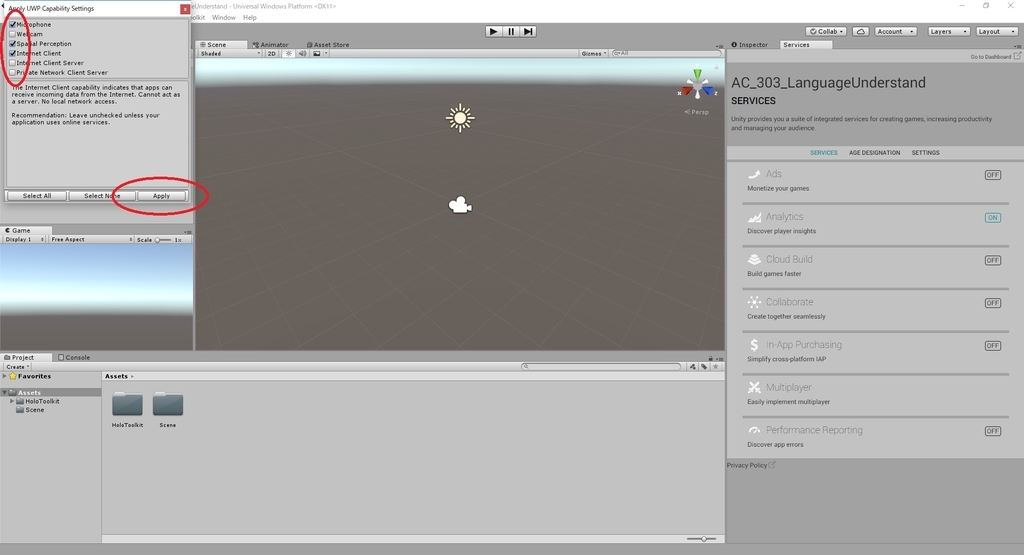Check the Internet Client Server capability

[12, 63]
